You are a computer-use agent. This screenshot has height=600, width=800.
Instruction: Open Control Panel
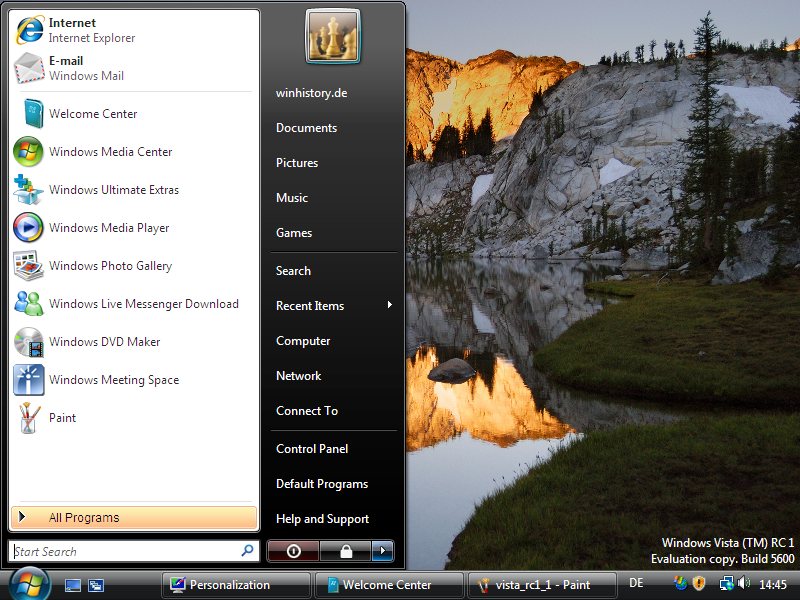pyautogui.click(x=312, y=449)
